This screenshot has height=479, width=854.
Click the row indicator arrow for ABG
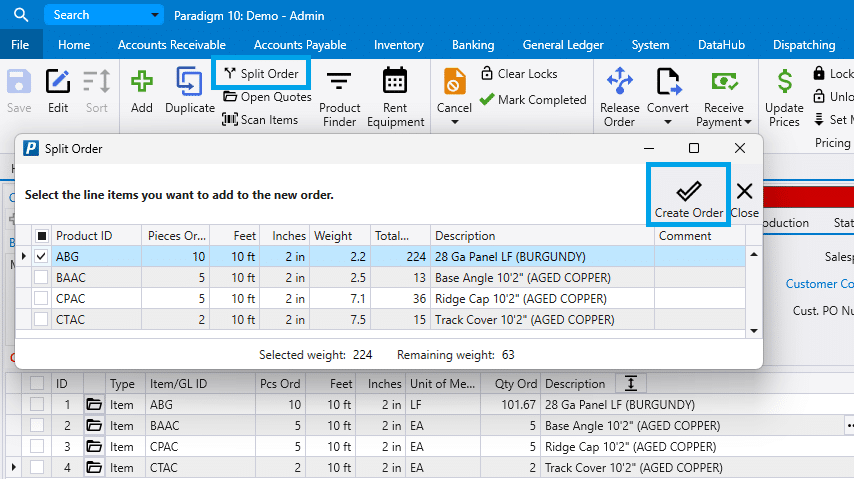(x=23, y=256)
